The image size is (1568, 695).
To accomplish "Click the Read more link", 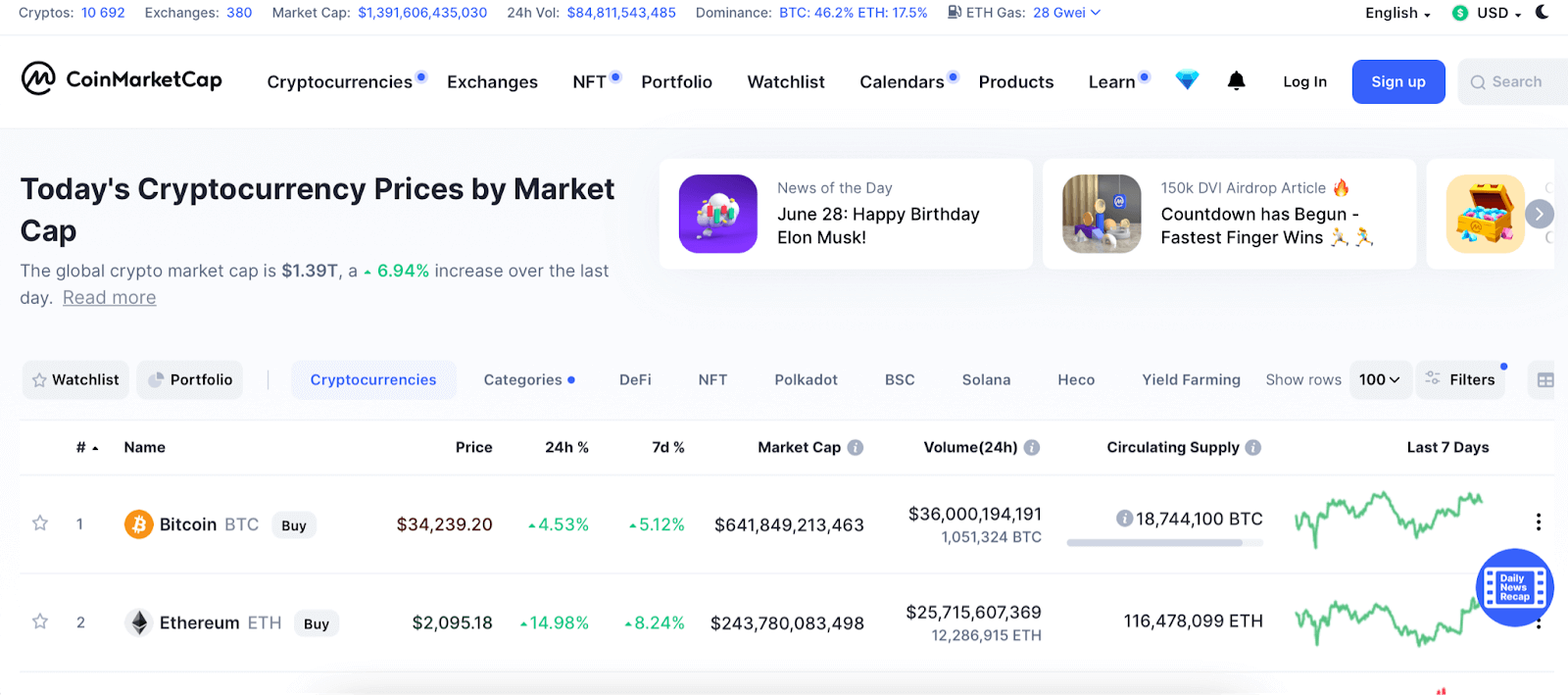I will tap(109, 297).
